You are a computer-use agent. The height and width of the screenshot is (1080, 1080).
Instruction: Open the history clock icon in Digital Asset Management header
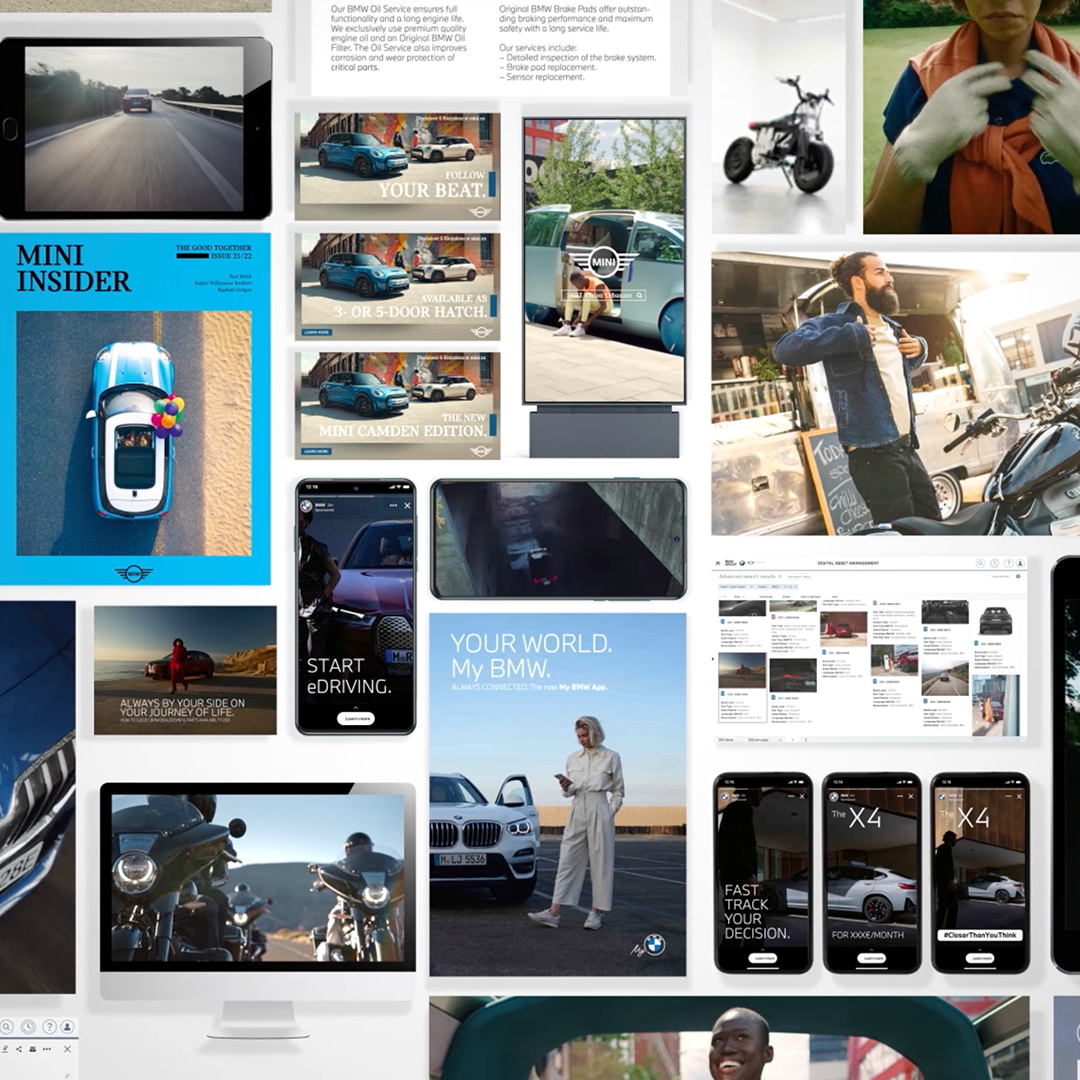click(x=995, y=563)
